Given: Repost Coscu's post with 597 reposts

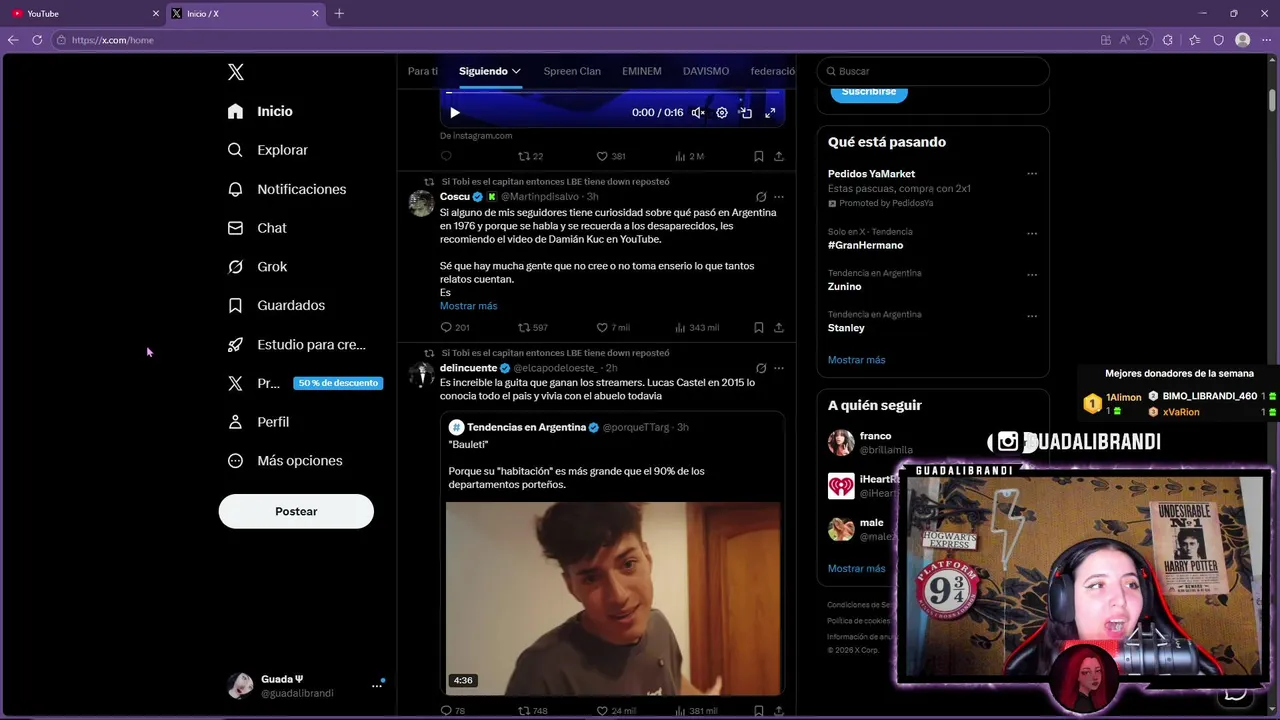Looking at the screenshot, I should (x=532, y=327).
